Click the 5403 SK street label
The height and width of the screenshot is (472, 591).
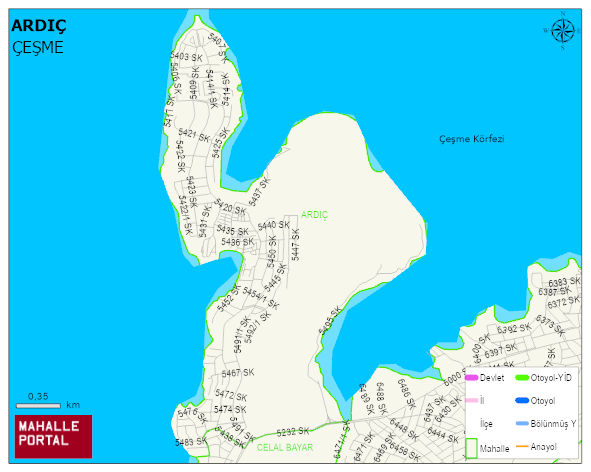point(186,57)
